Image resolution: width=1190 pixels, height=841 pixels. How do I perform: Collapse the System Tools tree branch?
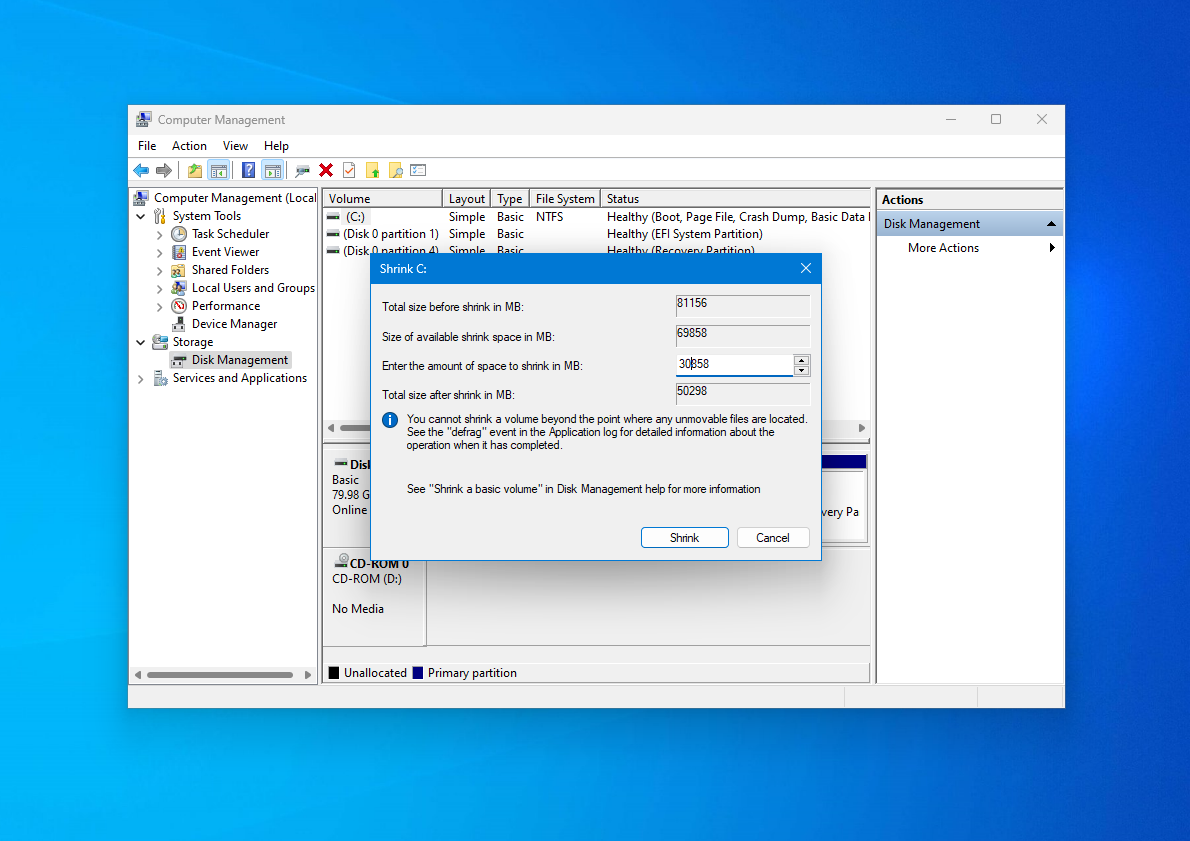click(142, 215)
